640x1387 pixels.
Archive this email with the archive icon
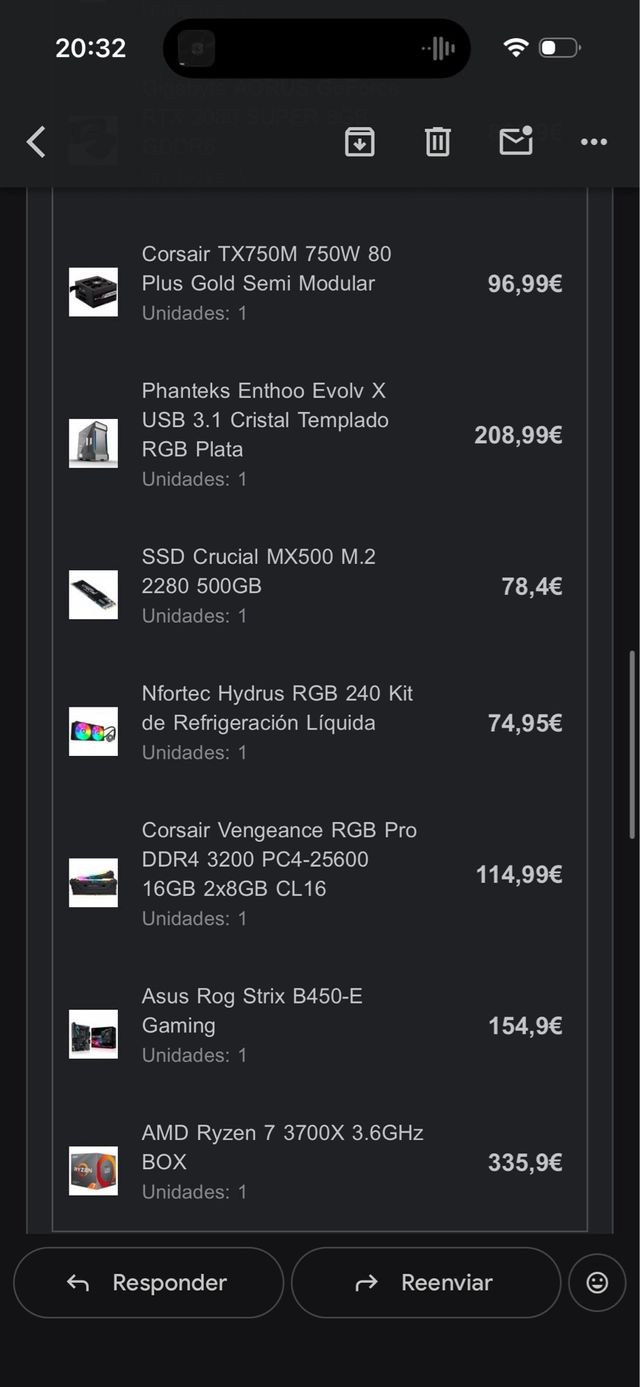pos(359,142)
